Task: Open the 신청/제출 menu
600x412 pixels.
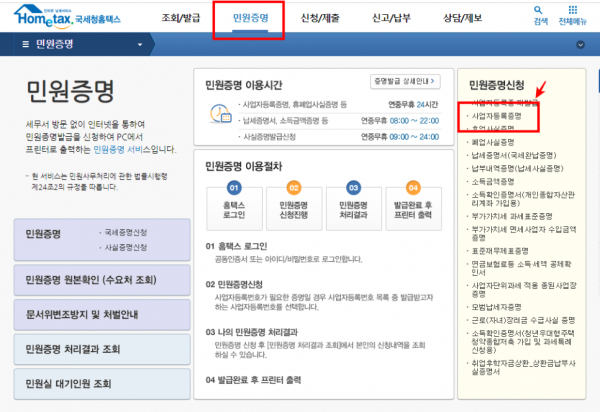Action: [x=322, y=18]
